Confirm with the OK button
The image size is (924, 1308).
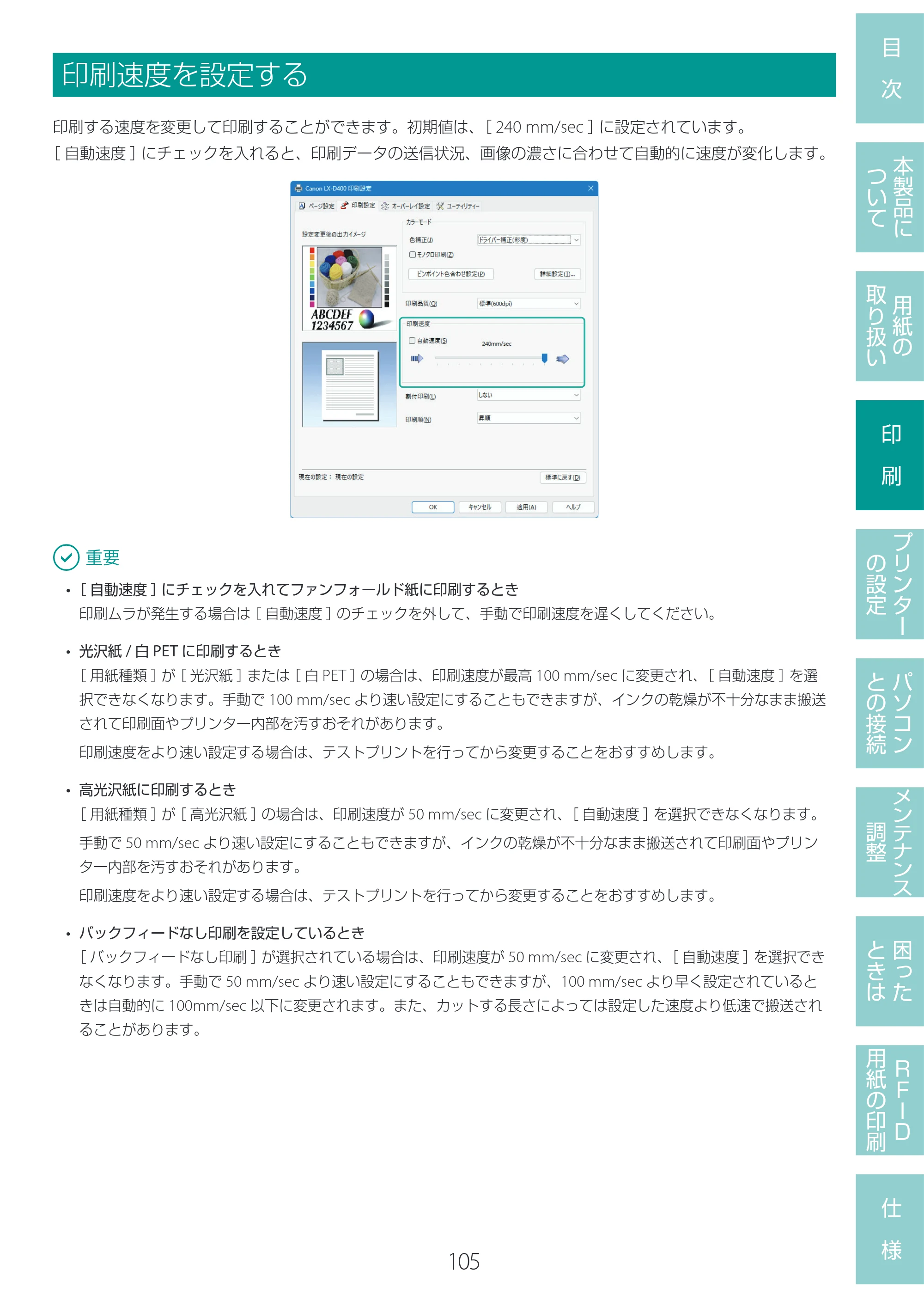(433, 507)
